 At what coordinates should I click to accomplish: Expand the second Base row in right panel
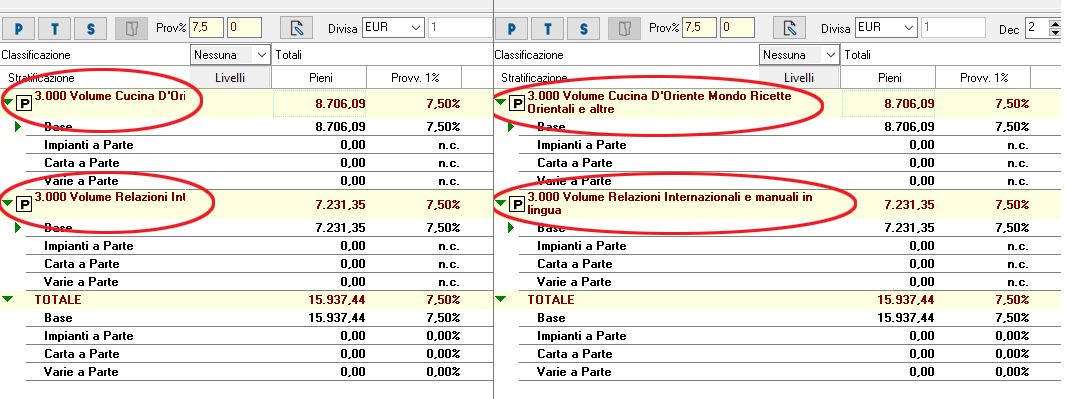(x=511, y=227)
